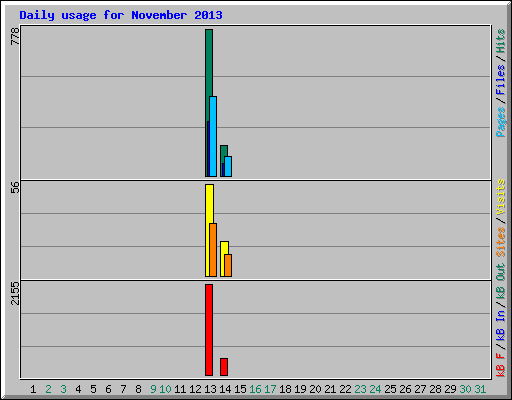Screen dimensions: 512x400
Task: Click the 'kB In' legend label
Action: (501, 325)
